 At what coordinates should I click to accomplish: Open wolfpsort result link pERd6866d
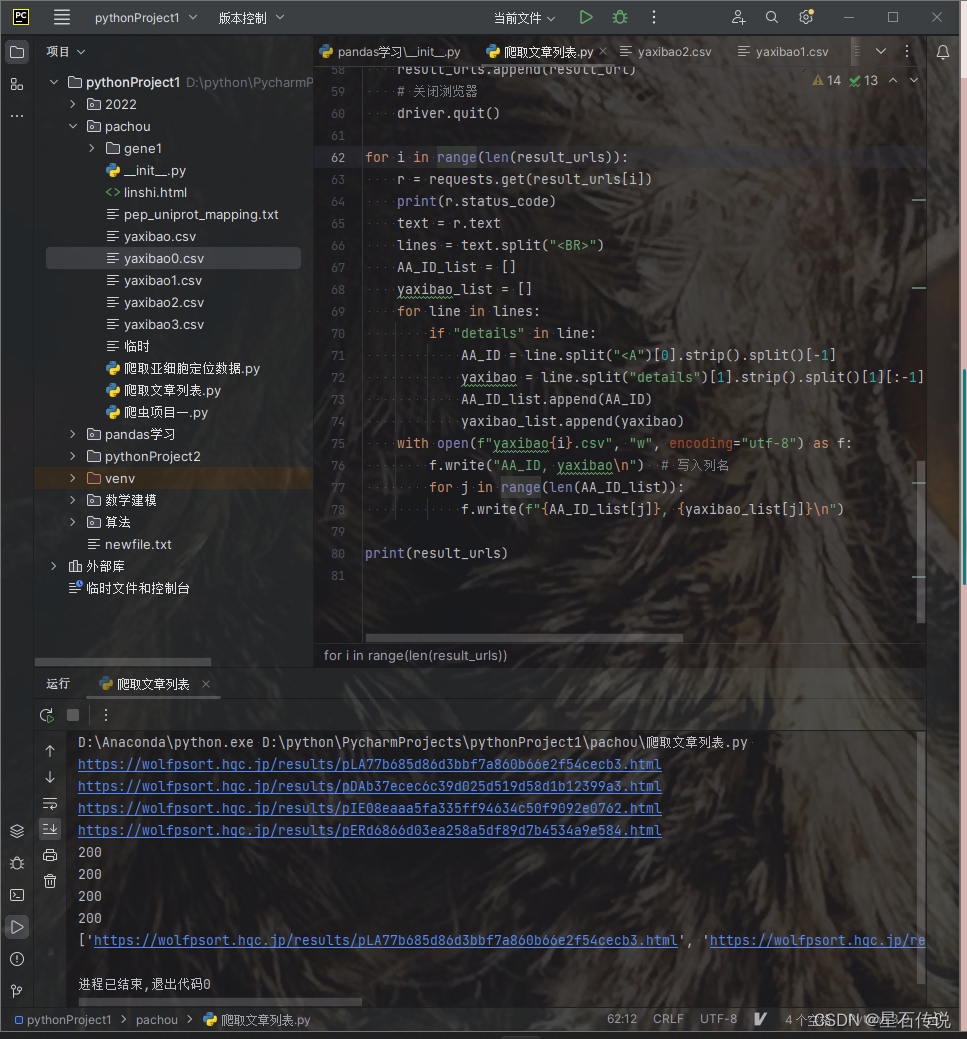[x=369, y=830]
